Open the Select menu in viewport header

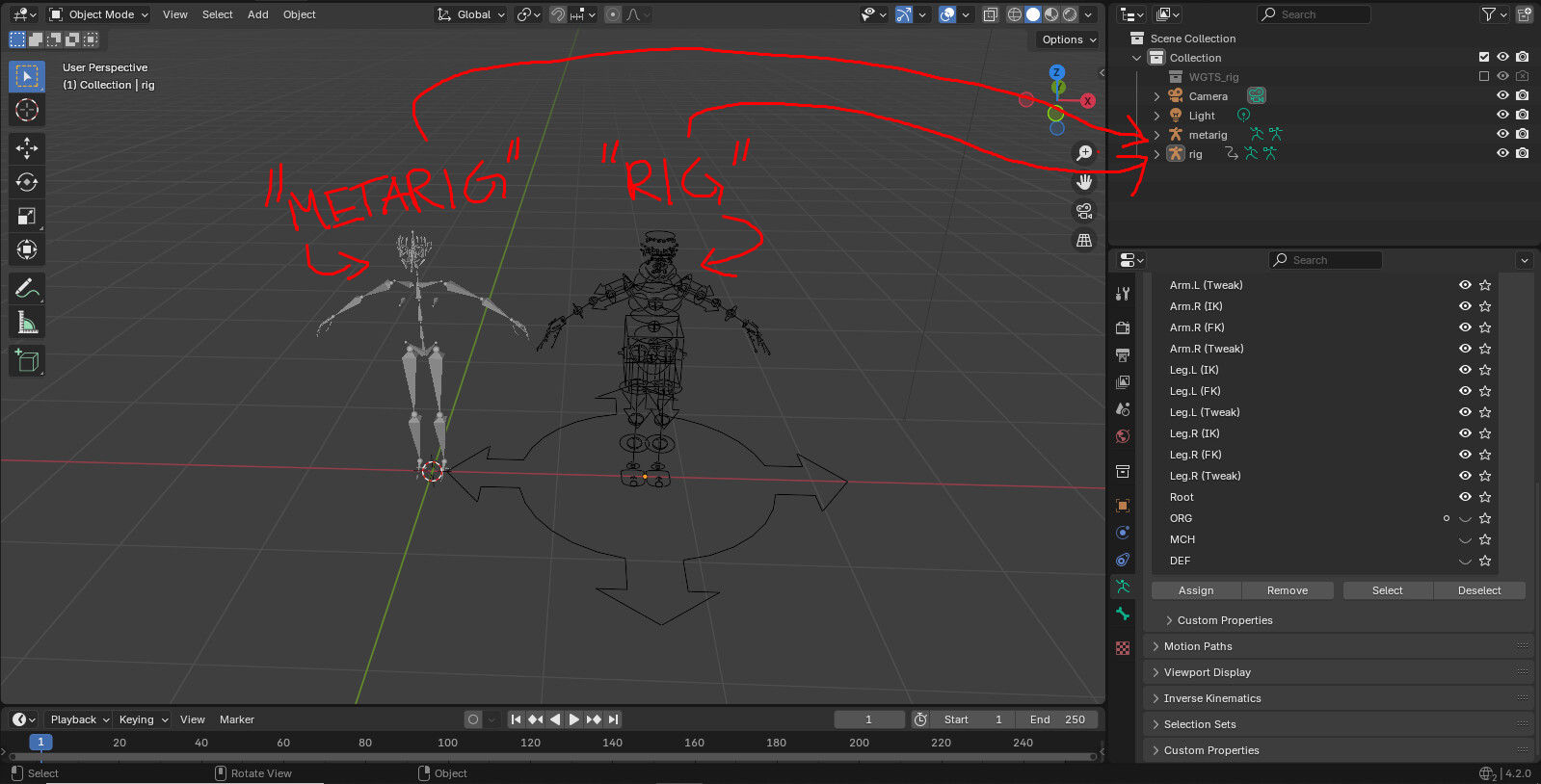(218, 14)
